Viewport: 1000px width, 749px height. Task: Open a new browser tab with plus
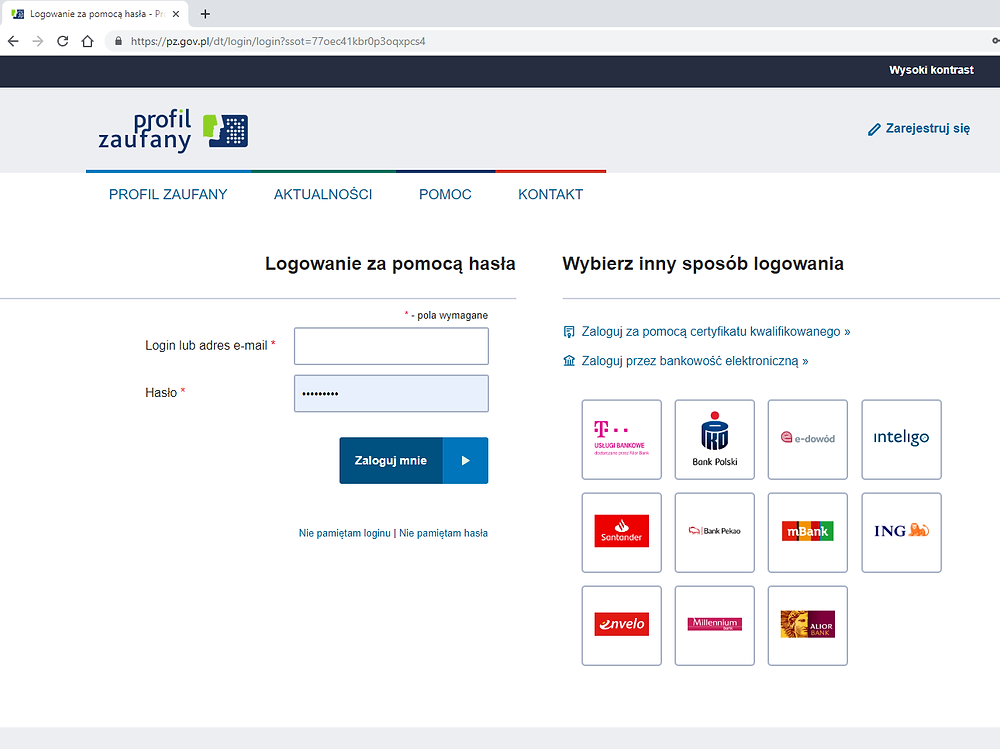point(205,13)
